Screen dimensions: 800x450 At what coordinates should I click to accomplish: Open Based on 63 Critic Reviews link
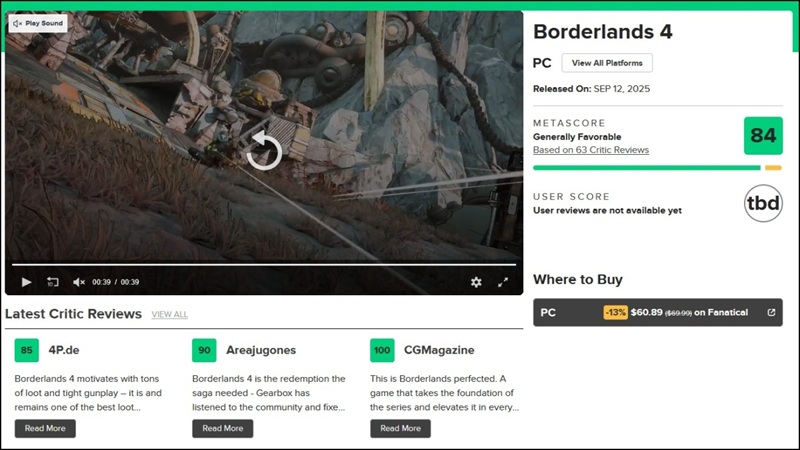[591, 150]
